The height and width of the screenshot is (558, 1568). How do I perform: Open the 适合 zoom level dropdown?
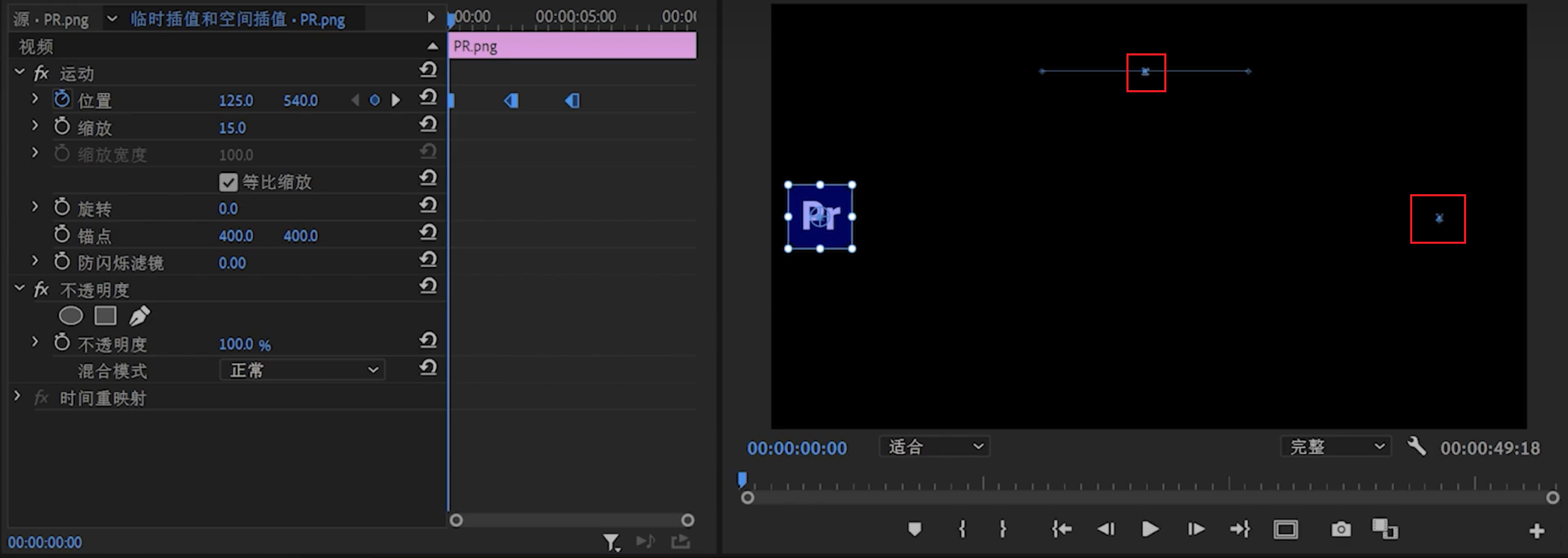tap(934, 447)
